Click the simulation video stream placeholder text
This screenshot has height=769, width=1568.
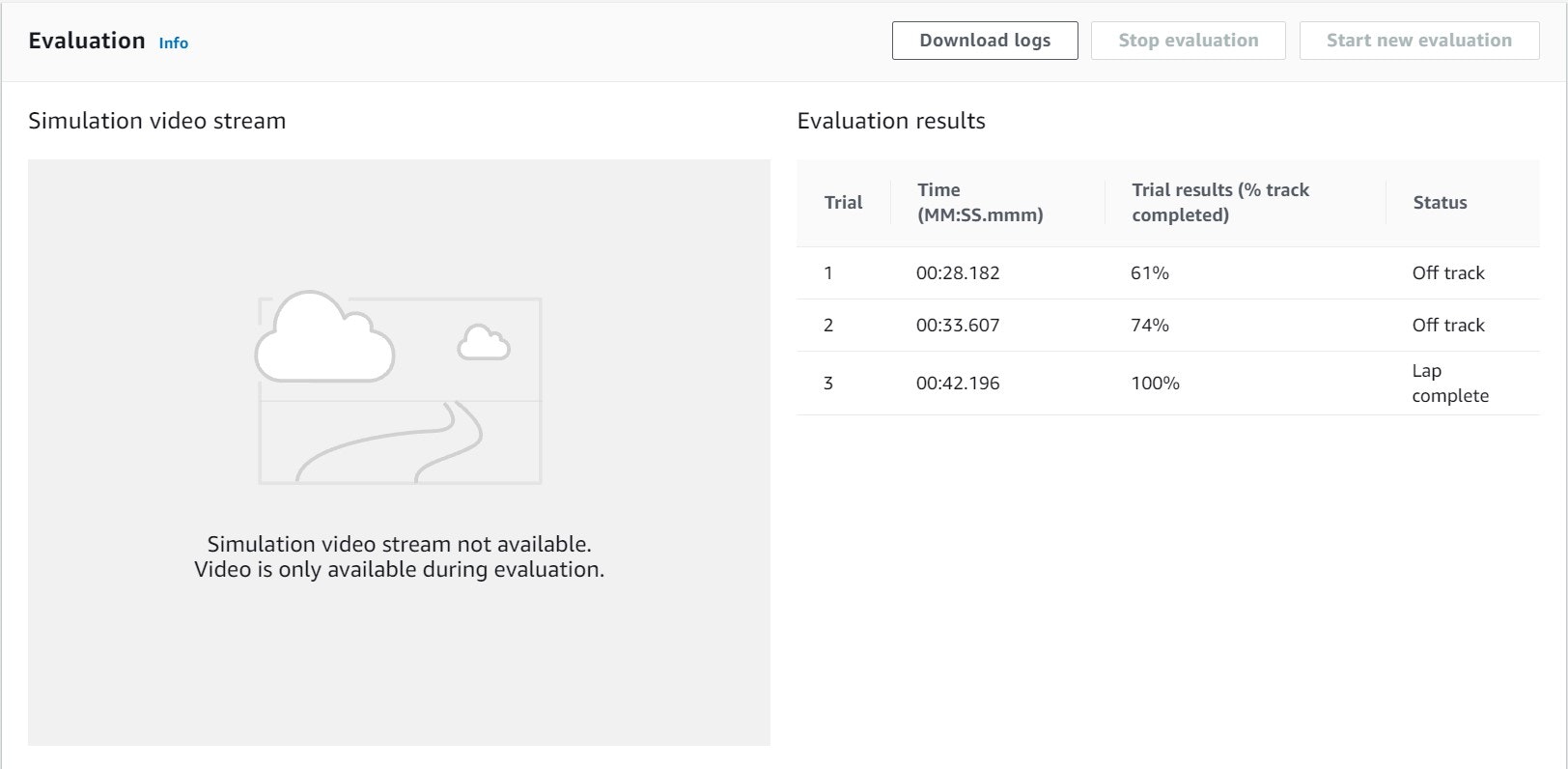pos(399,557)
